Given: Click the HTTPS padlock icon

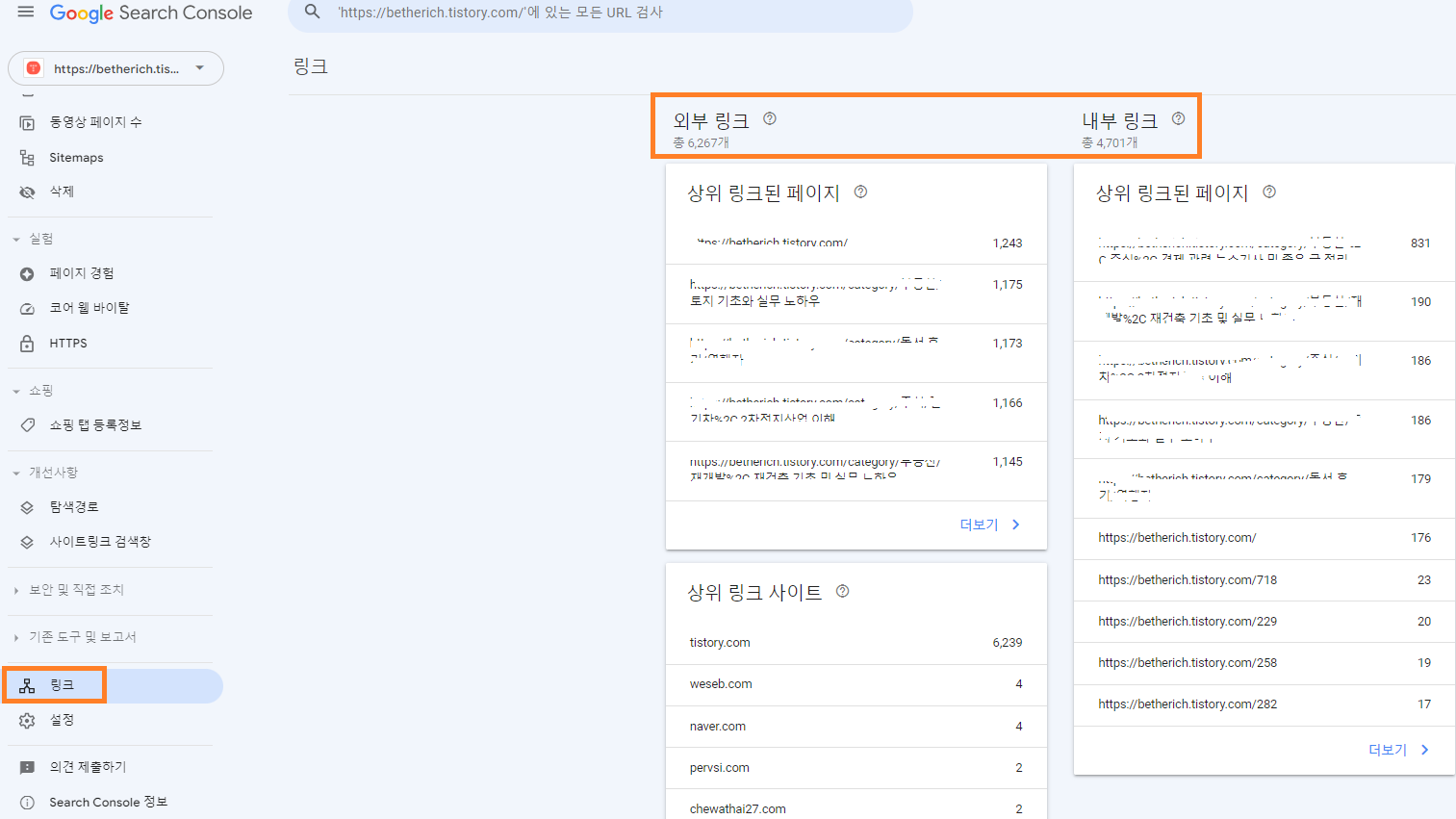Looking at the screenshot, I should point(27,343).
